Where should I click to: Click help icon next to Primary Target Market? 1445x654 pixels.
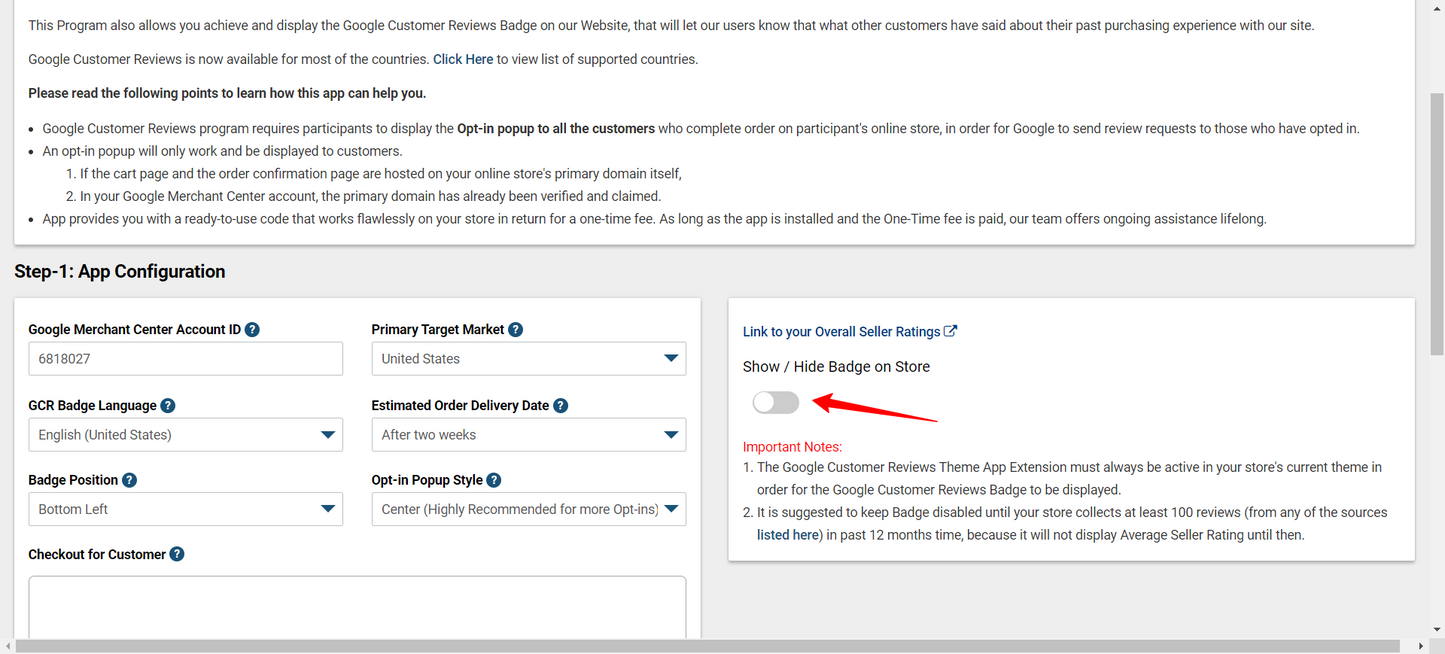[x=515, y=330]
